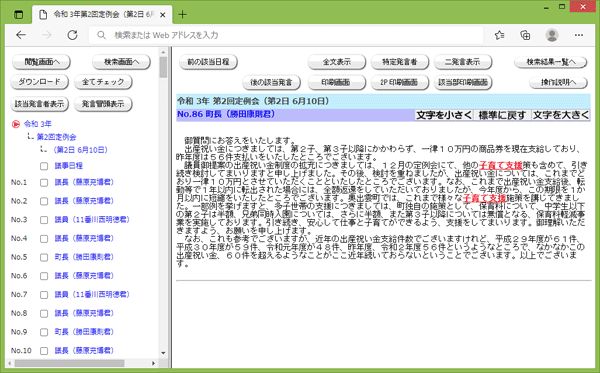Click 標準に戻す to reset text size
Screen dimensions: 600x373
502,115
